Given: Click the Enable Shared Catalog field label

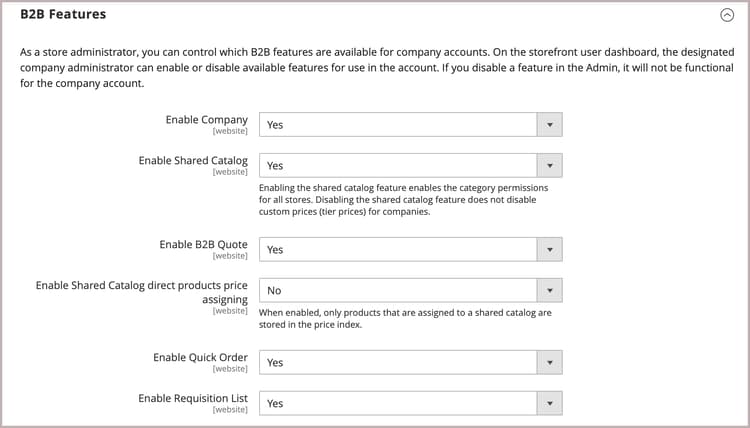Looking at the screenshot, I should (193, 161).
